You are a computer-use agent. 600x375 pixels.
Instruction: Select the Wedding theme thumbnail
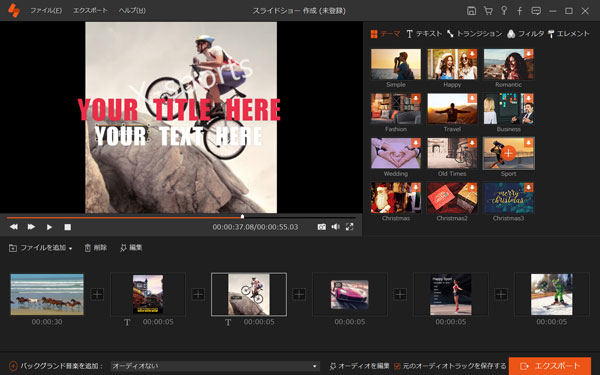click(x=396, y=153)
